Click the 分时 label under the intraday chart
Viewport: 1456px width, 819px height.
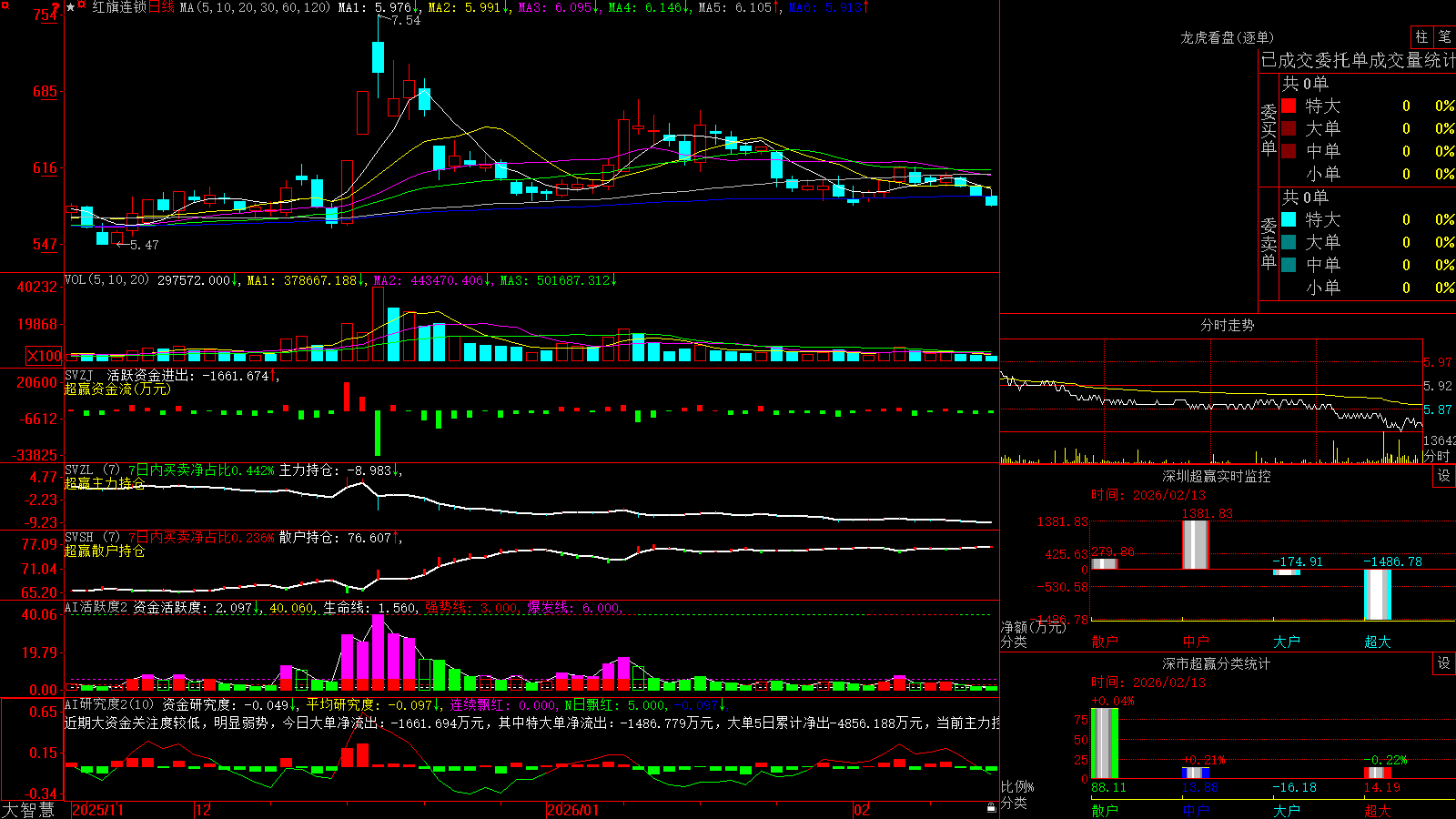coord(1437,456)
